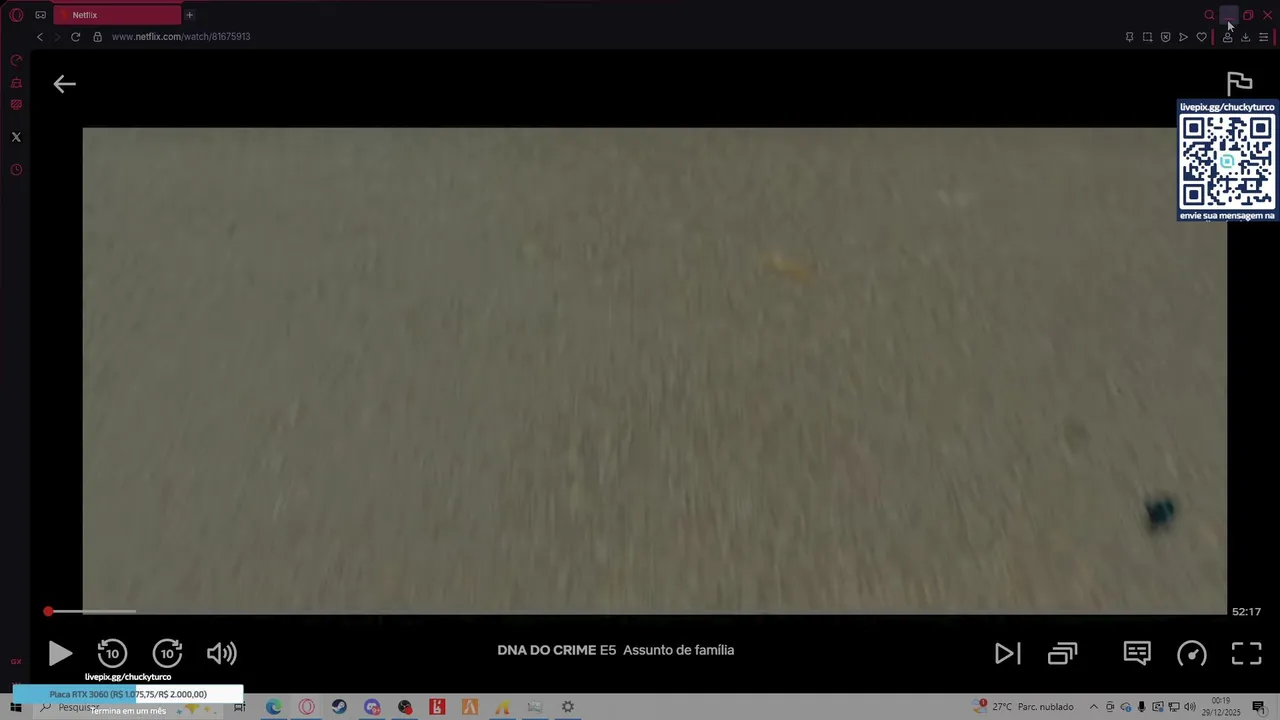1280x720 pixels.
Task: Seek along the video progress bar
Action: tap(636, 611)
